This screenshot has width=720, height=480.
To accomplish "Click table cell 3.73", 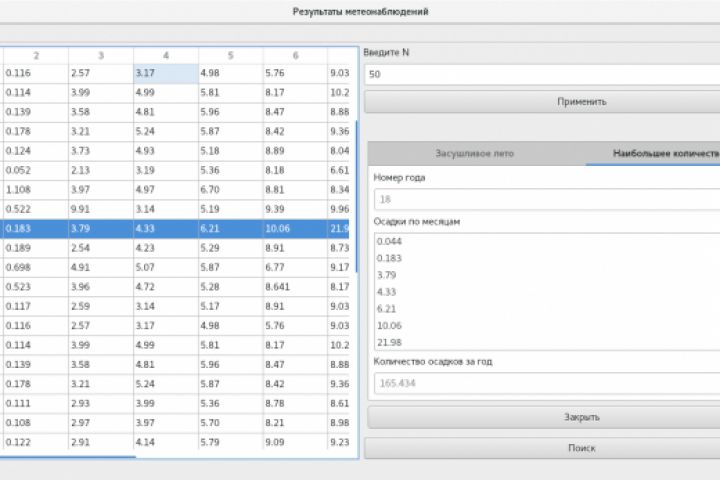I will 101,151.
